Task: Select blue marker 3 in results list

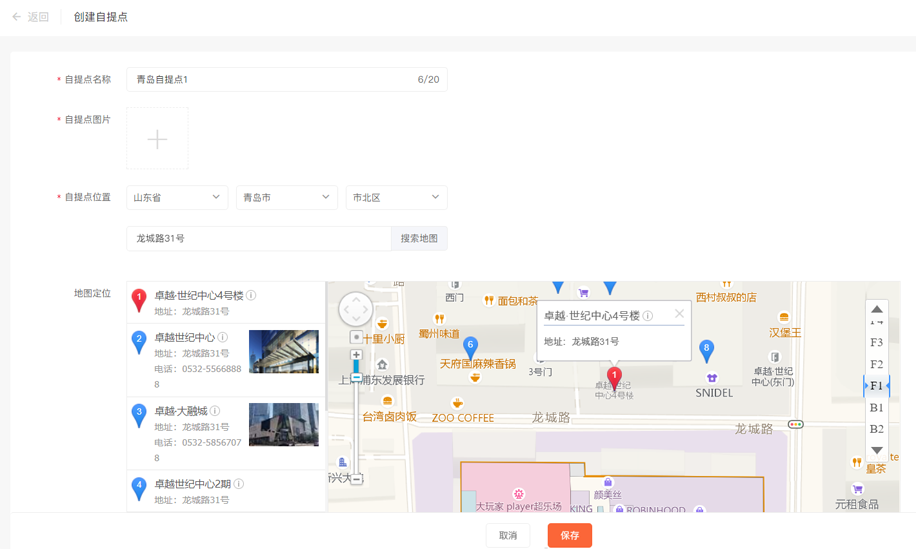Action: pos(139,416)
